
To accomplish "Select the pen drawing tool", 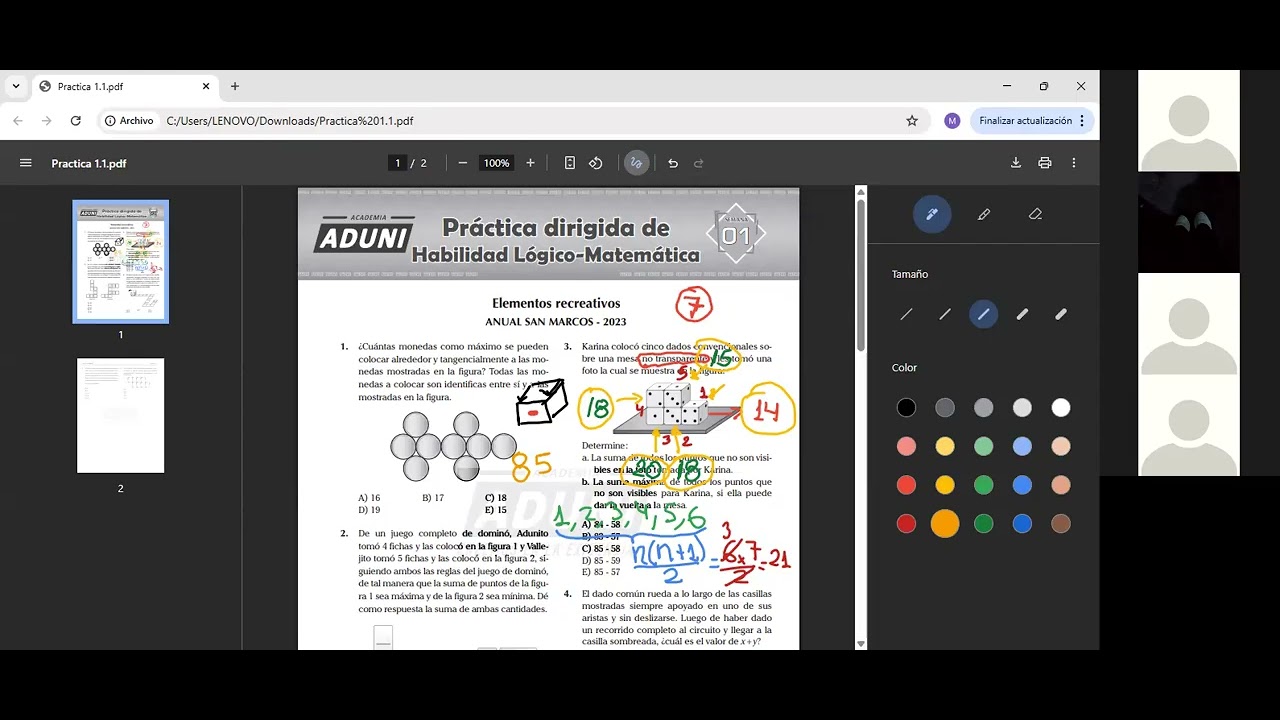I will click(932, 214).
